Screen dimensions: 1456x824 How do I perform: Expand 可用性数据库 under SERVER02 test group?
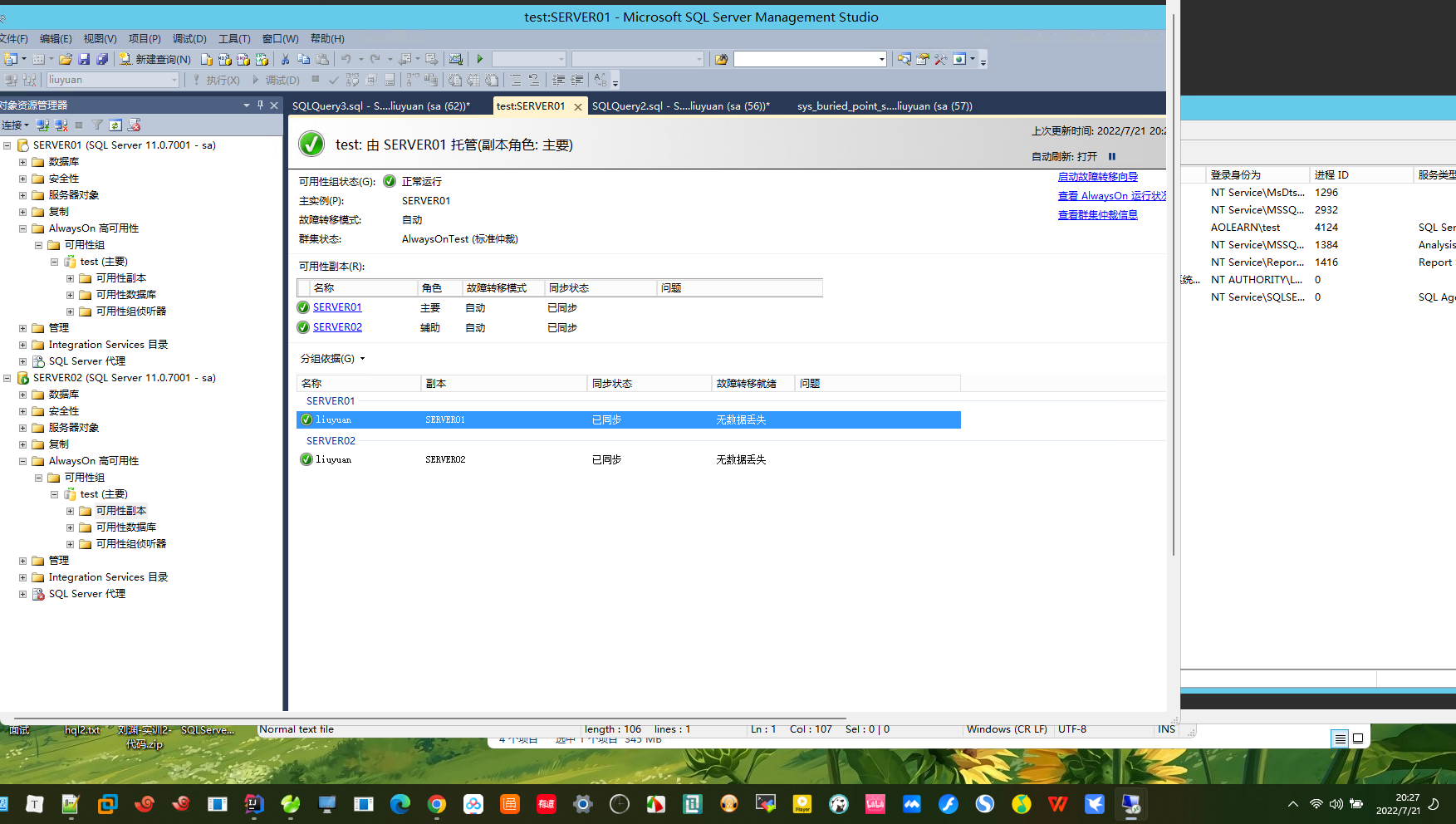70,527
